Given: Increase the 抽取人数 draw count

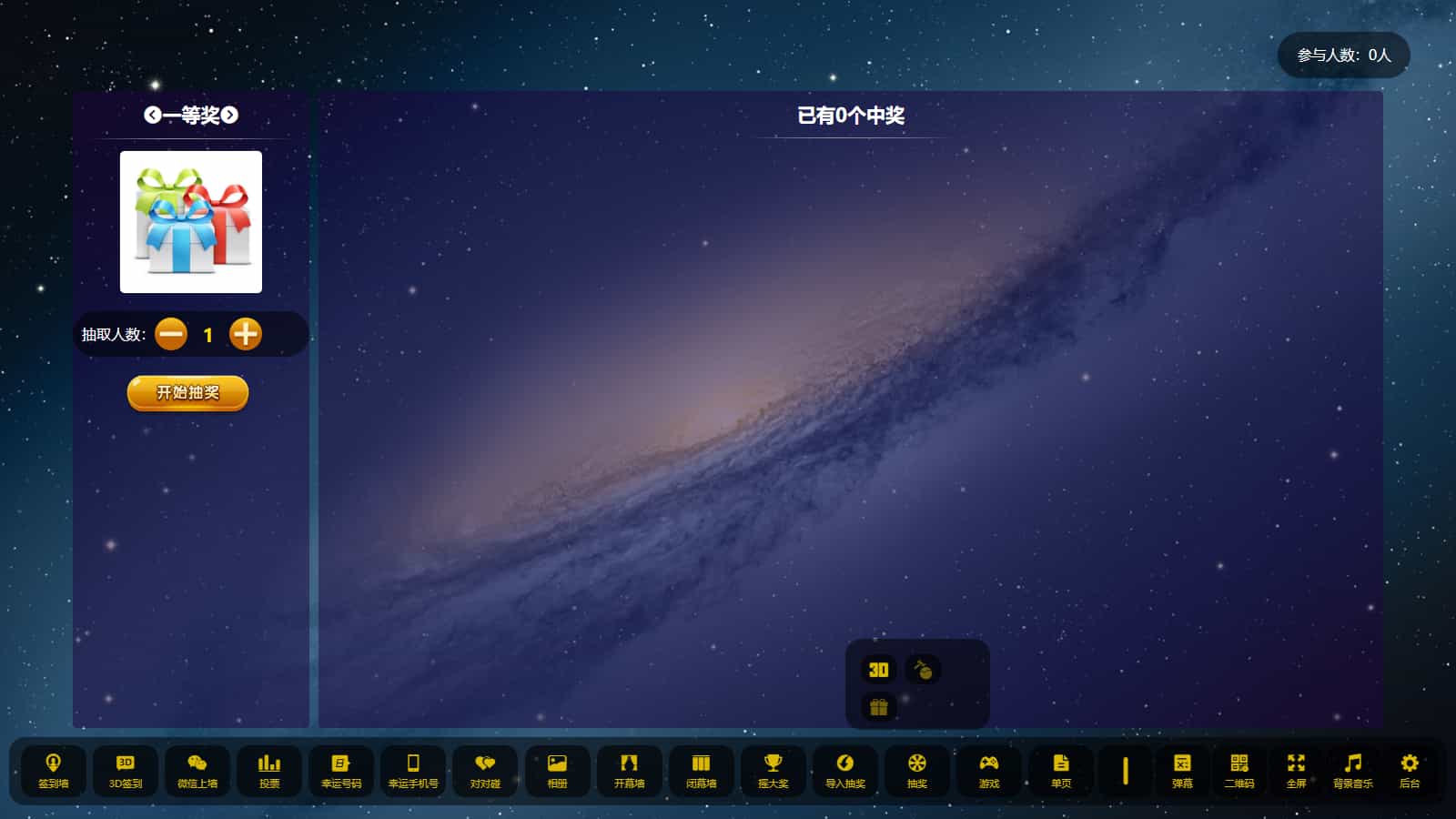Looking at the screenshot, I should coord(245,334).
